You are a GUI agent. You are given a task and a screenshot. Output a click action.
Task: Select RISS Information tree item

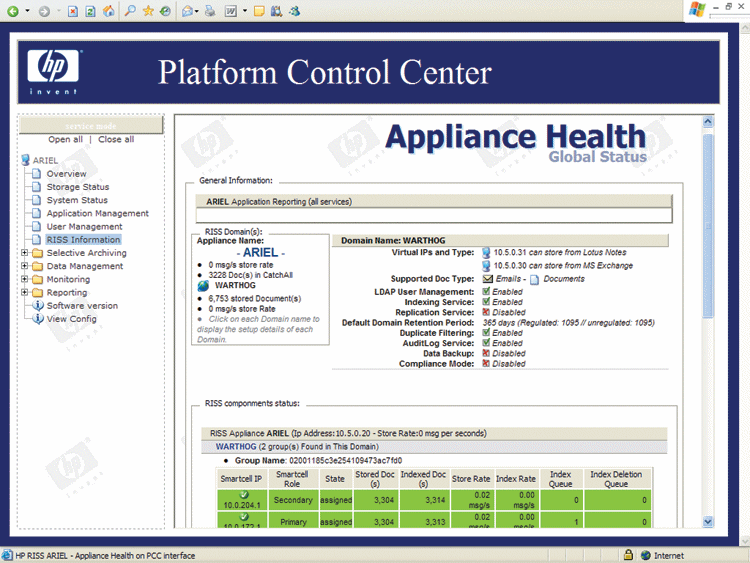click(x=83, y=240)
